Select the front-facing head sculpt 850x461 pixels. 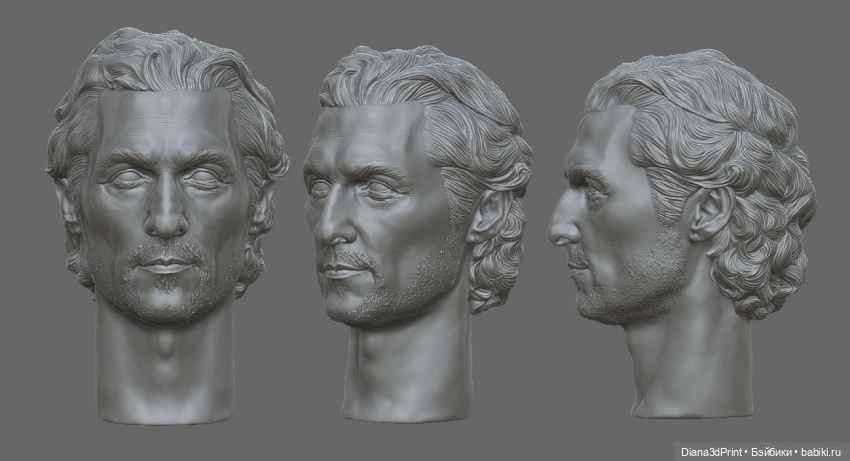pyautogui.click(x=167, y=225)
